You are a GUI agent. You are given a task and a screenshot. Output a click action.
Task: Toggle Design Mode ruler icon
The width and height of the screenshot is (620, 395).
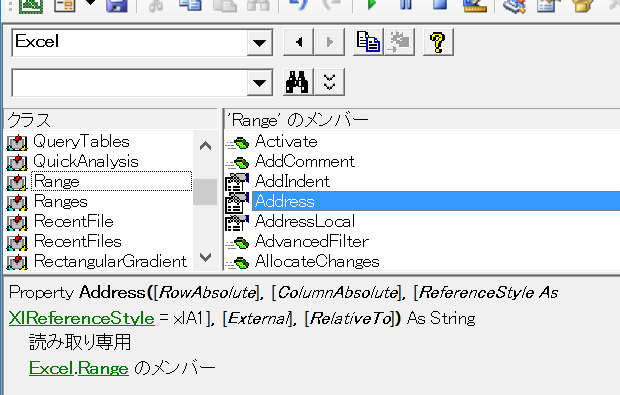point(475,5)
